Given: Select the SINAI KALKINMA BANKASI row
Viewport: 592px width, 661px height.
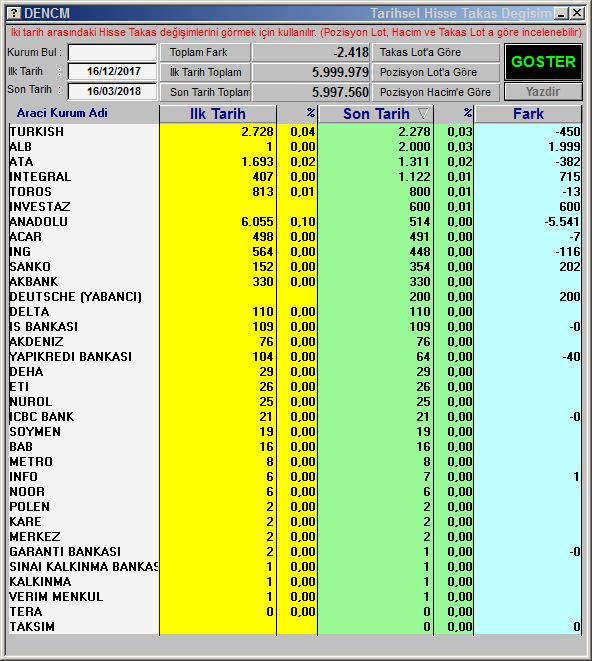Looking at the screenshot, I should pyautogui.click(x=295, y=567).
